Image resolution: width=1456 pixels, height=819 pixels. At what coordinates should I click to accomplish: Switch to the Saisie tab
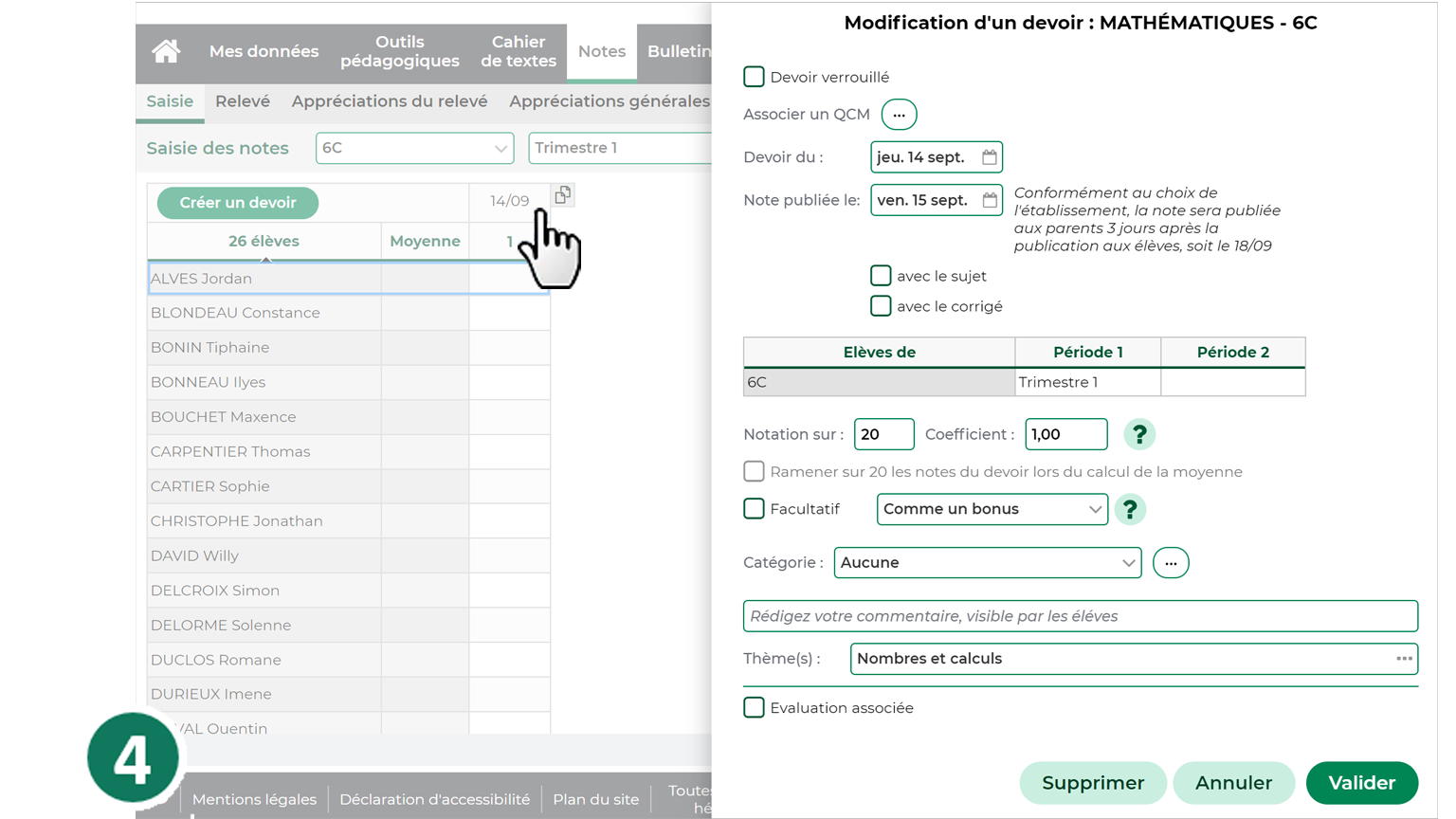tap(170, 101)
